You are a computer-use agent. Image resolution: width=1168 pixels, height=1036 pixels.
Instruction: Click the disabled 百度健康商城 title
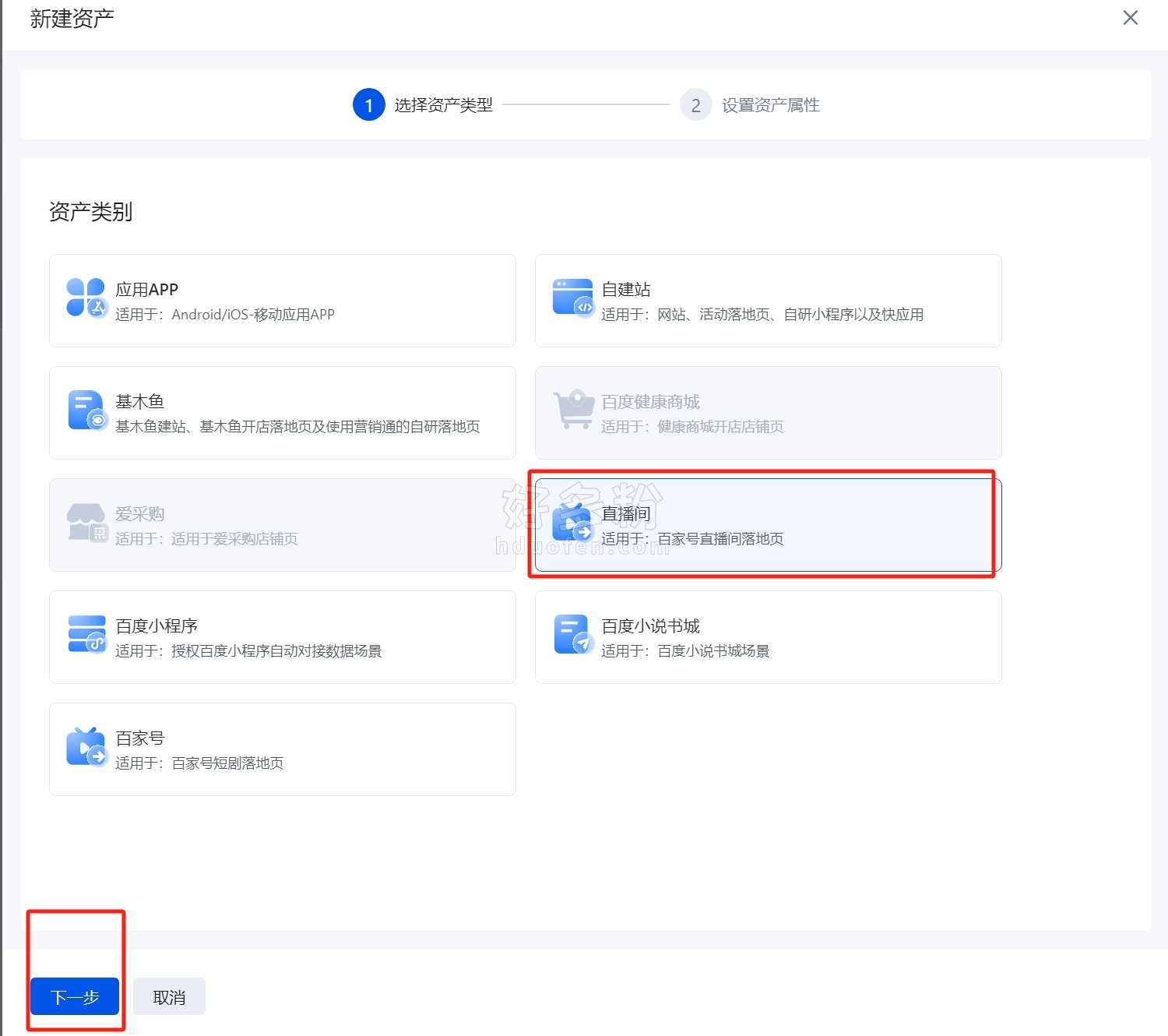[651, 402]
